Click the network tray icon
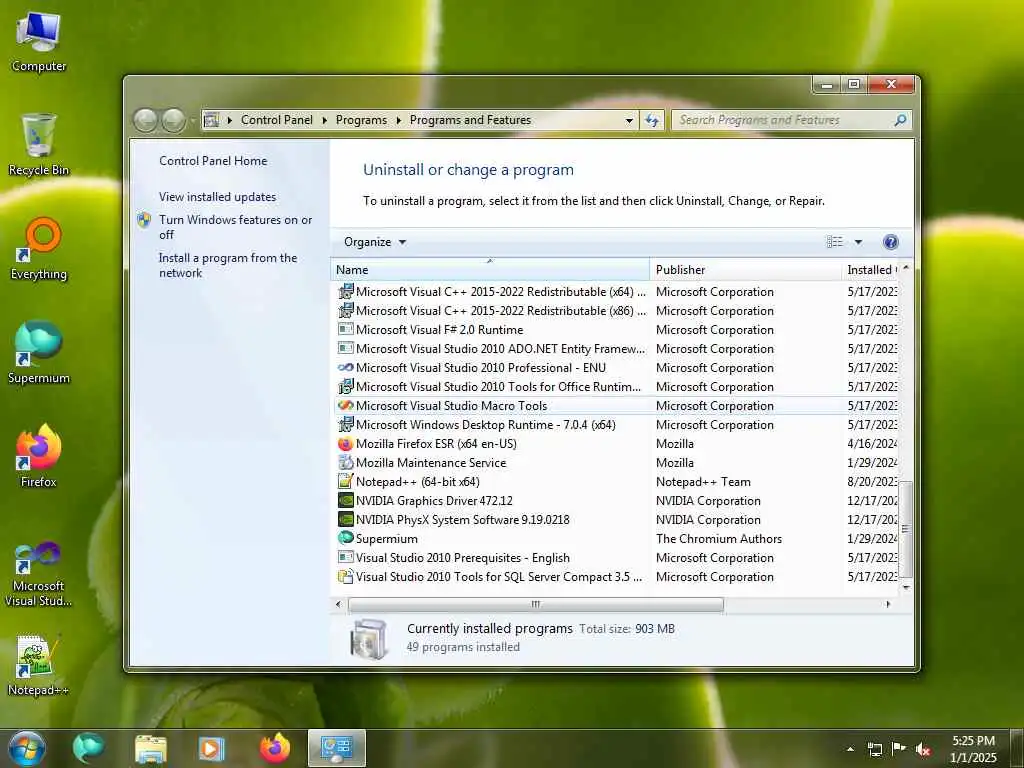This screenshot has width=1024, height=768. pyautogui.click(x=874, y=750)
